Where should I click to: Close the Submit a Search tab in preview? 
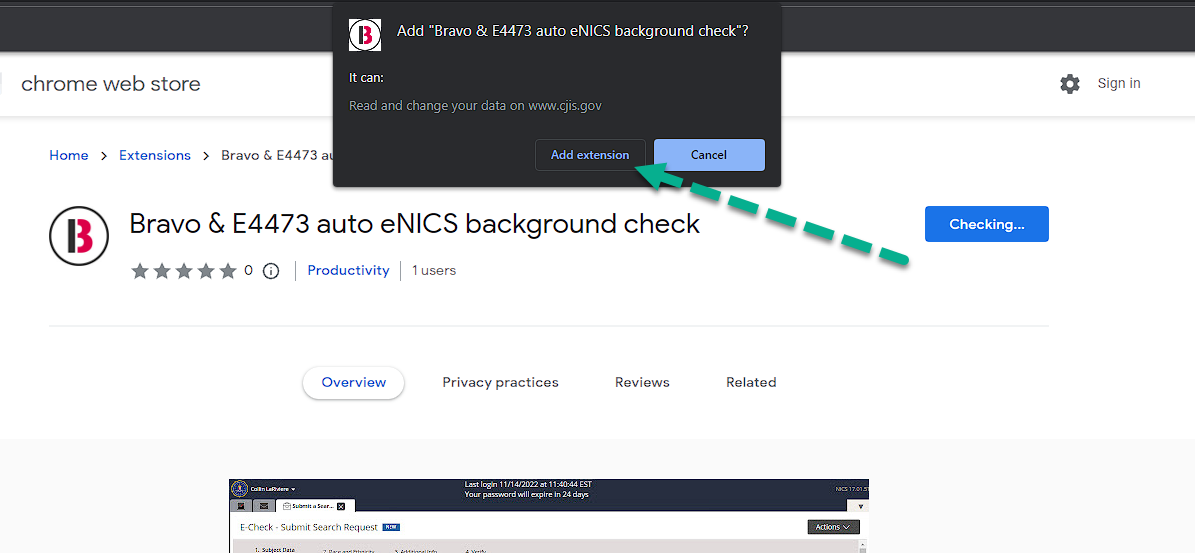pos(341,507)
